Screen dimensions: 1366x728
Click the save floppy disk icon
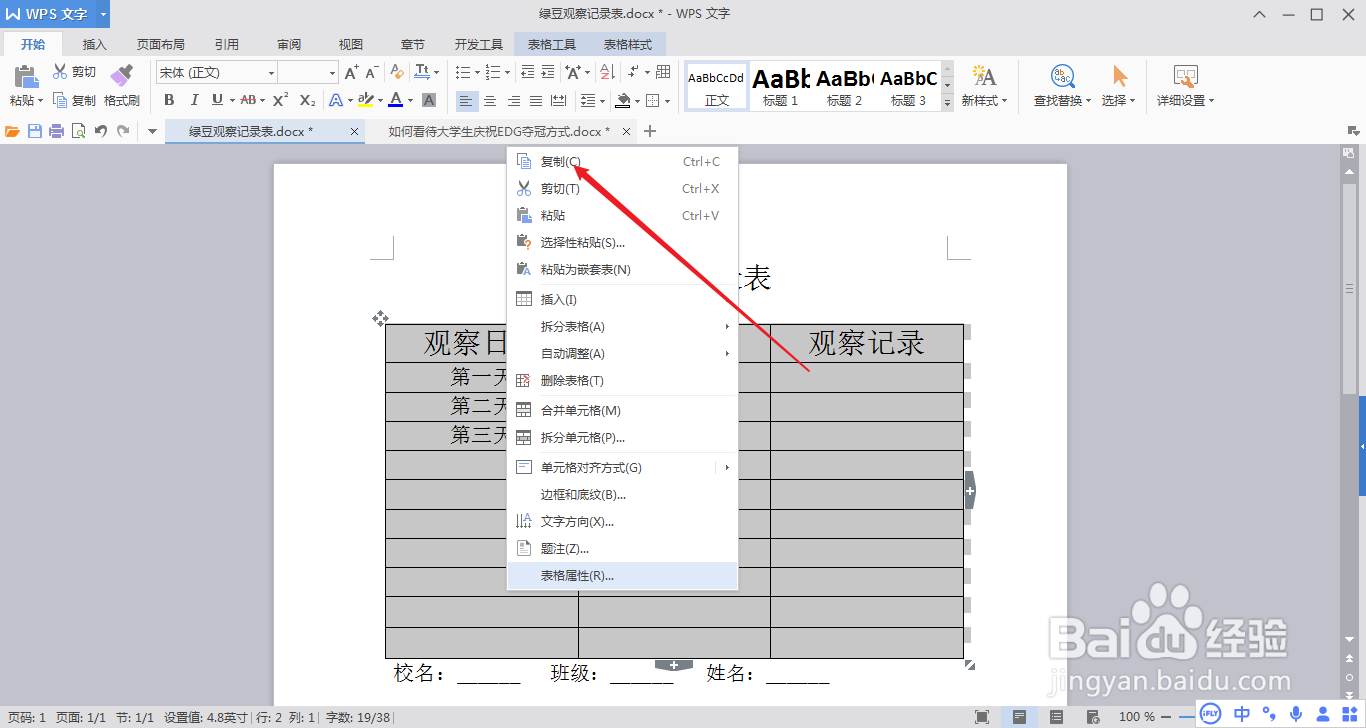coord(35,131)
